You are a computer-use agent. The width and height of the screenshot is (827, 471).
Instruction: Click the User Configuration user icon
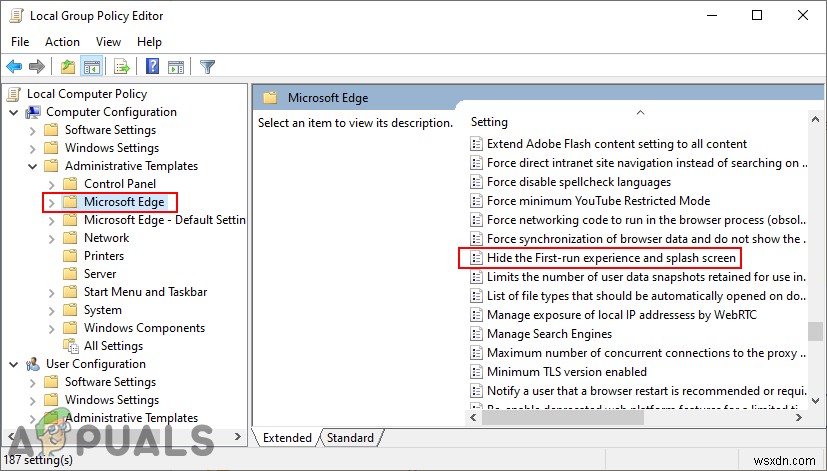pyautogui.click(x=33, y=364)
